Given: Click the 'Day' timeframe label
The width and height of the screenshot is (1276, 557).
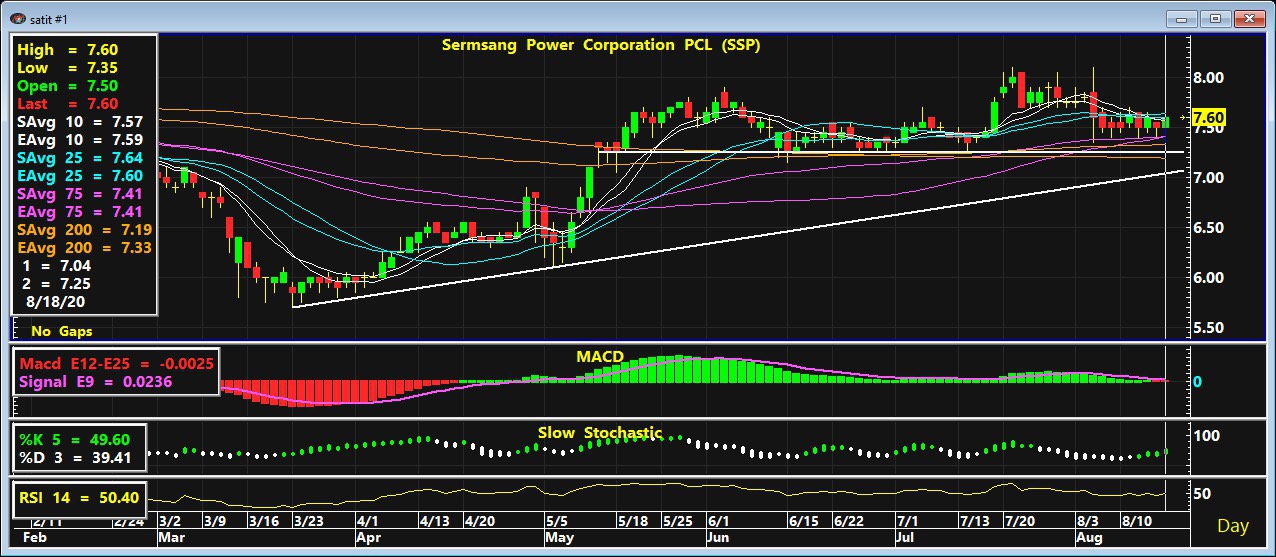Looking at the screenshot, I should [1232, 526].
